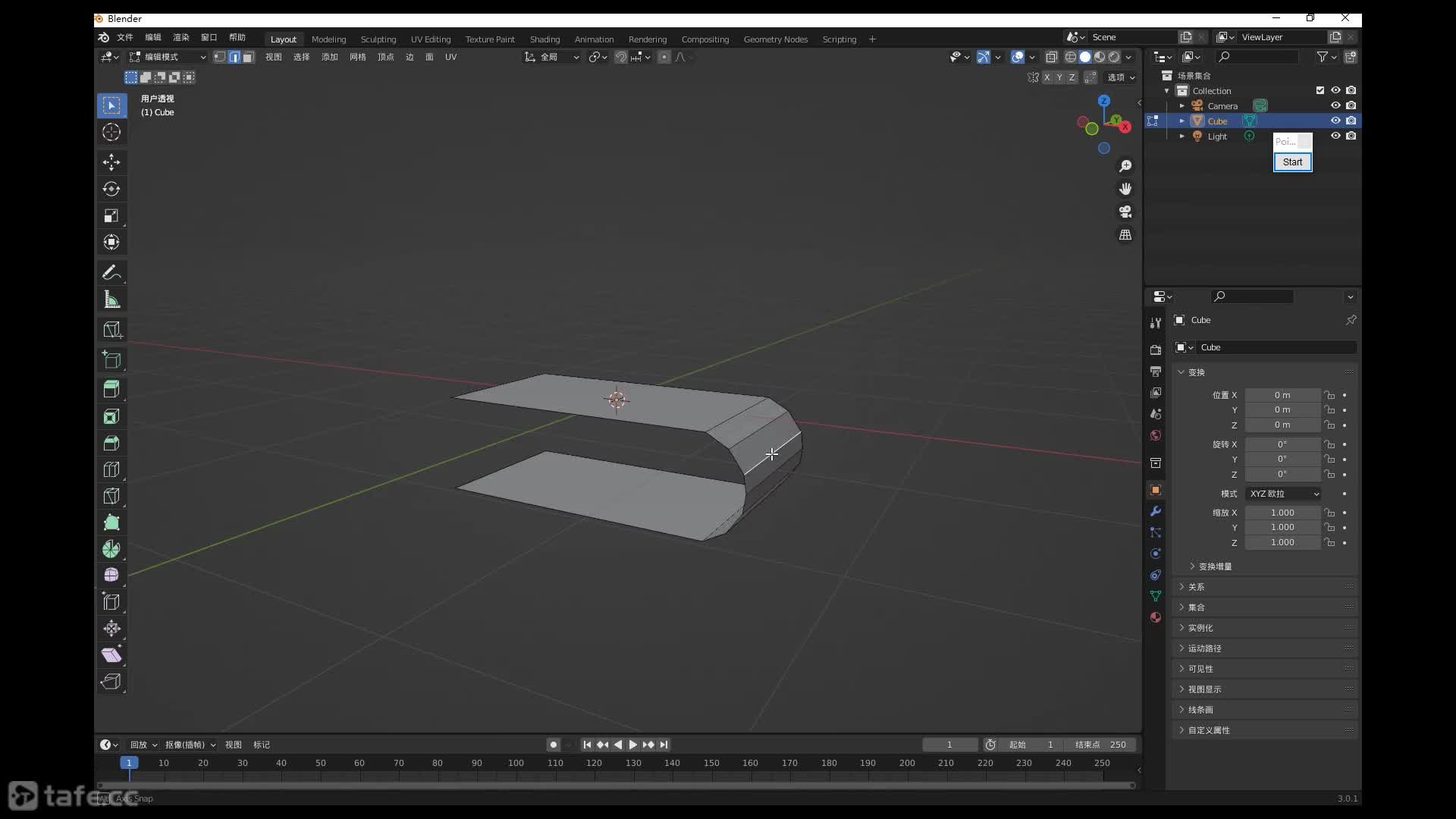Select the Smooth tool
The height and width of the screenshot is (819, 1456).
click(111, 575)
